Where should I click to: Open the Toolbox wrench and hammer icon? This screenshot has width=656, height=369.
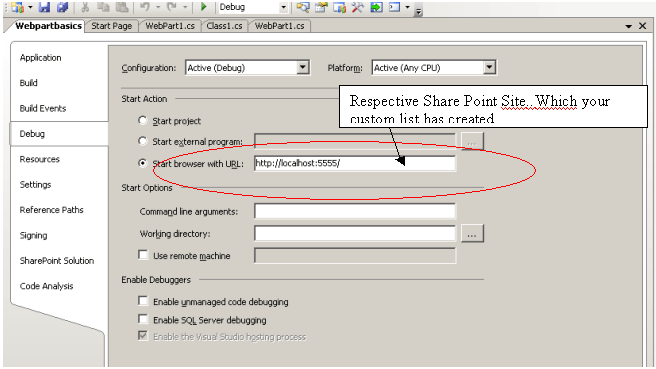point(357,7)
